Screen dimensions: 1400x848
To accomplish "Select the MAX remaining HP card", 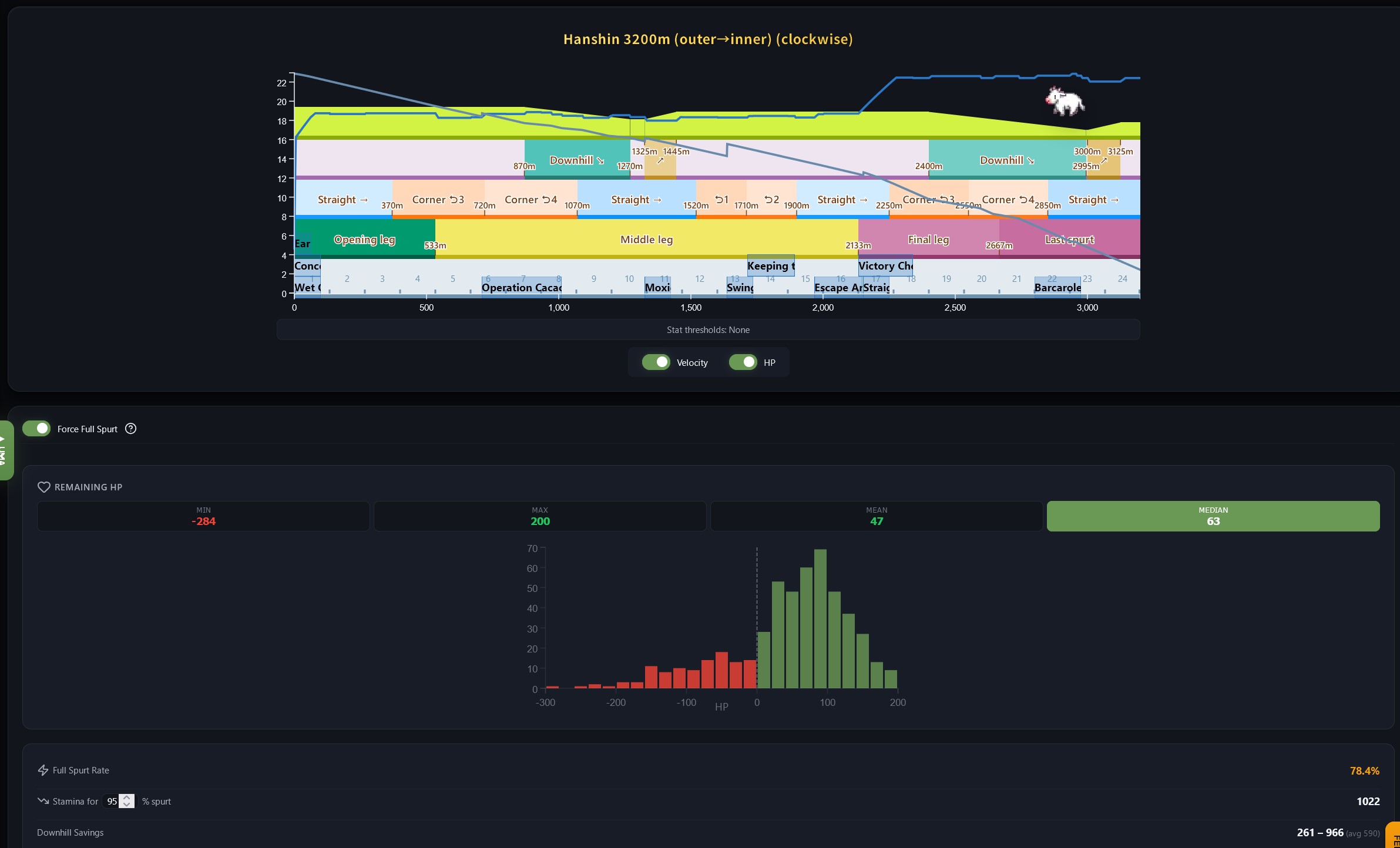I will coord(539,516).
